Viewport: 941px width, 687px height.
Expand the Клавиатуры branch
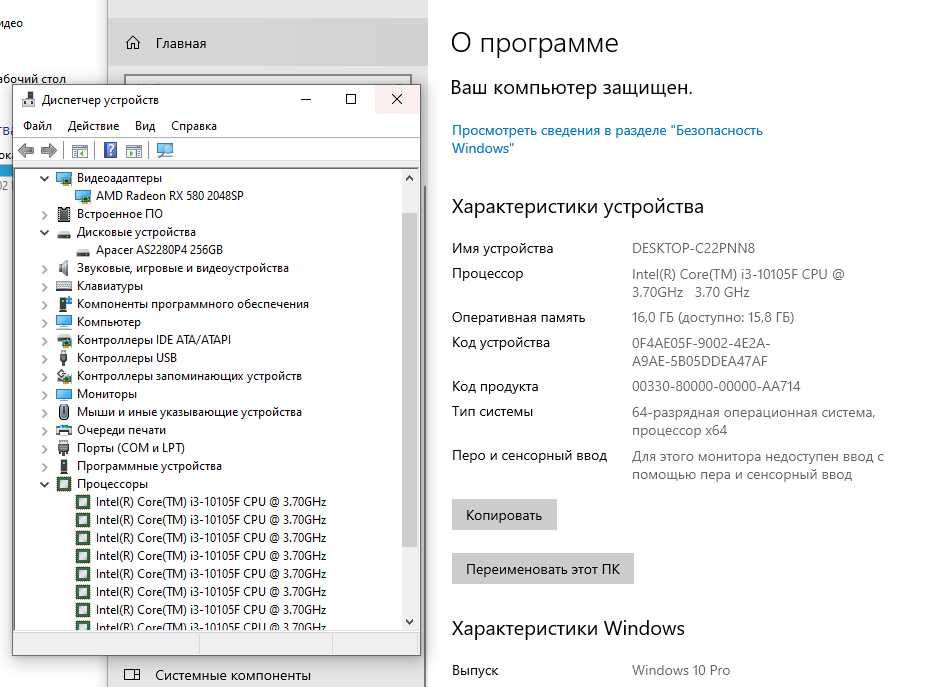pyautogui.click(x=44, y=287)
